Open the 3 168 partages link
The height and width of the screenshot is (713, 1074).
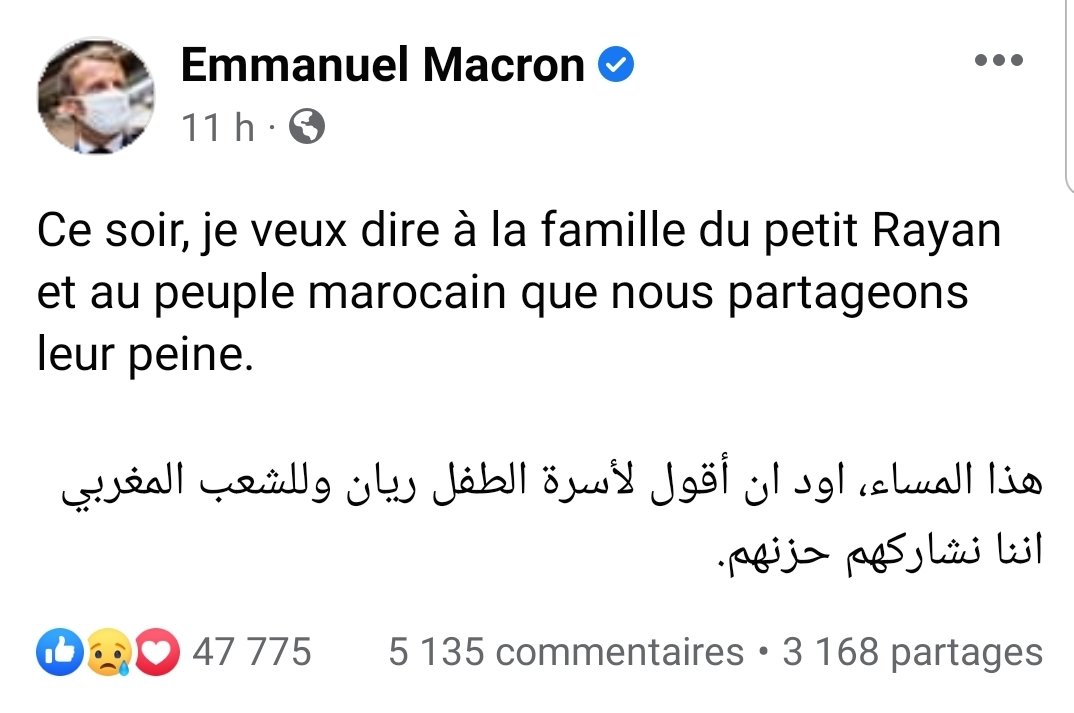[x=912, y=653]
